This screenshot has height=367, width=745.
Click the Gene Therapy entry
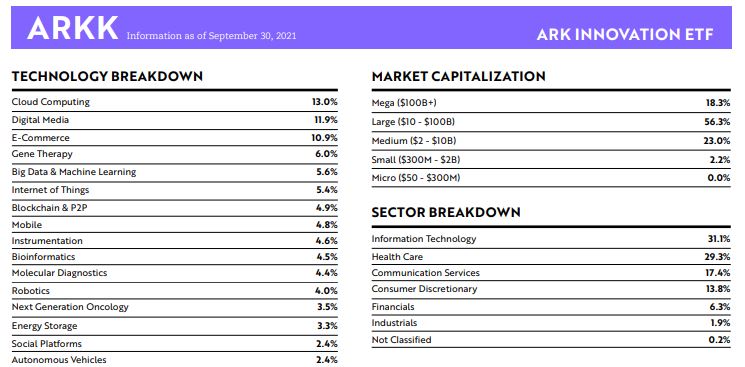(174, 154)
